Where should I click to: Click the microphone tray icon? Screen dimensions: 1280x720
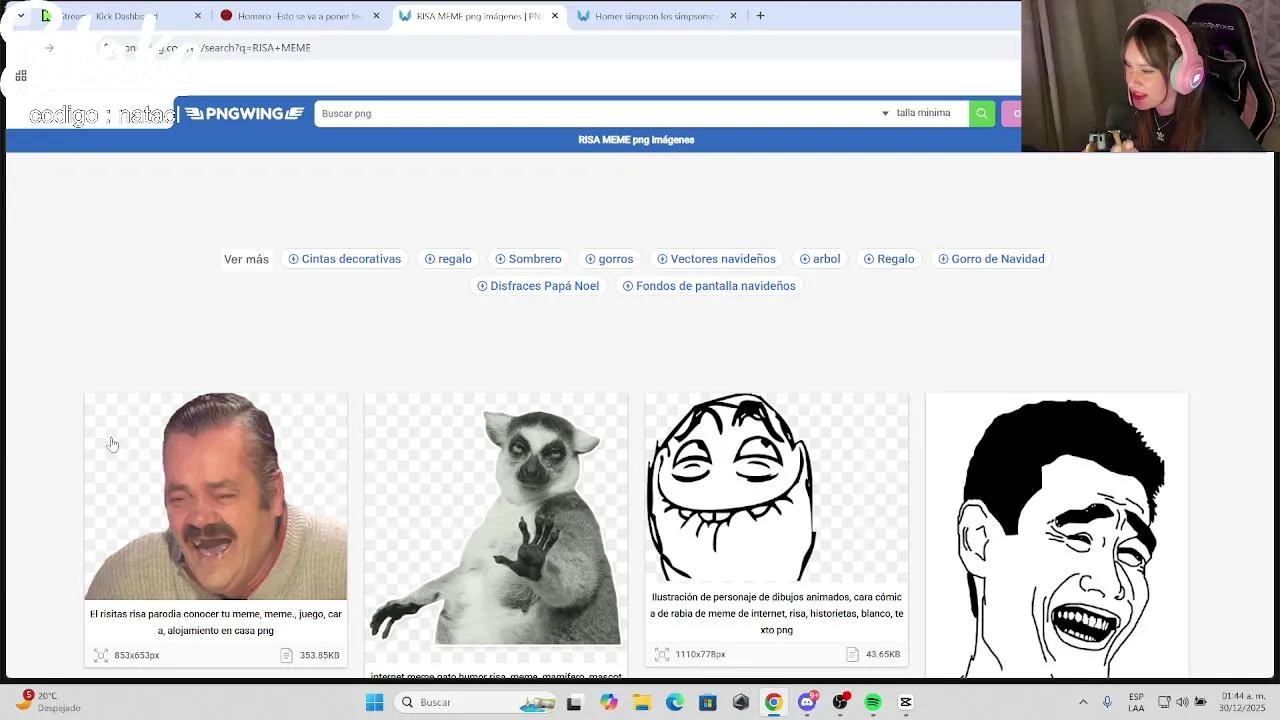tap(1107, 702)
